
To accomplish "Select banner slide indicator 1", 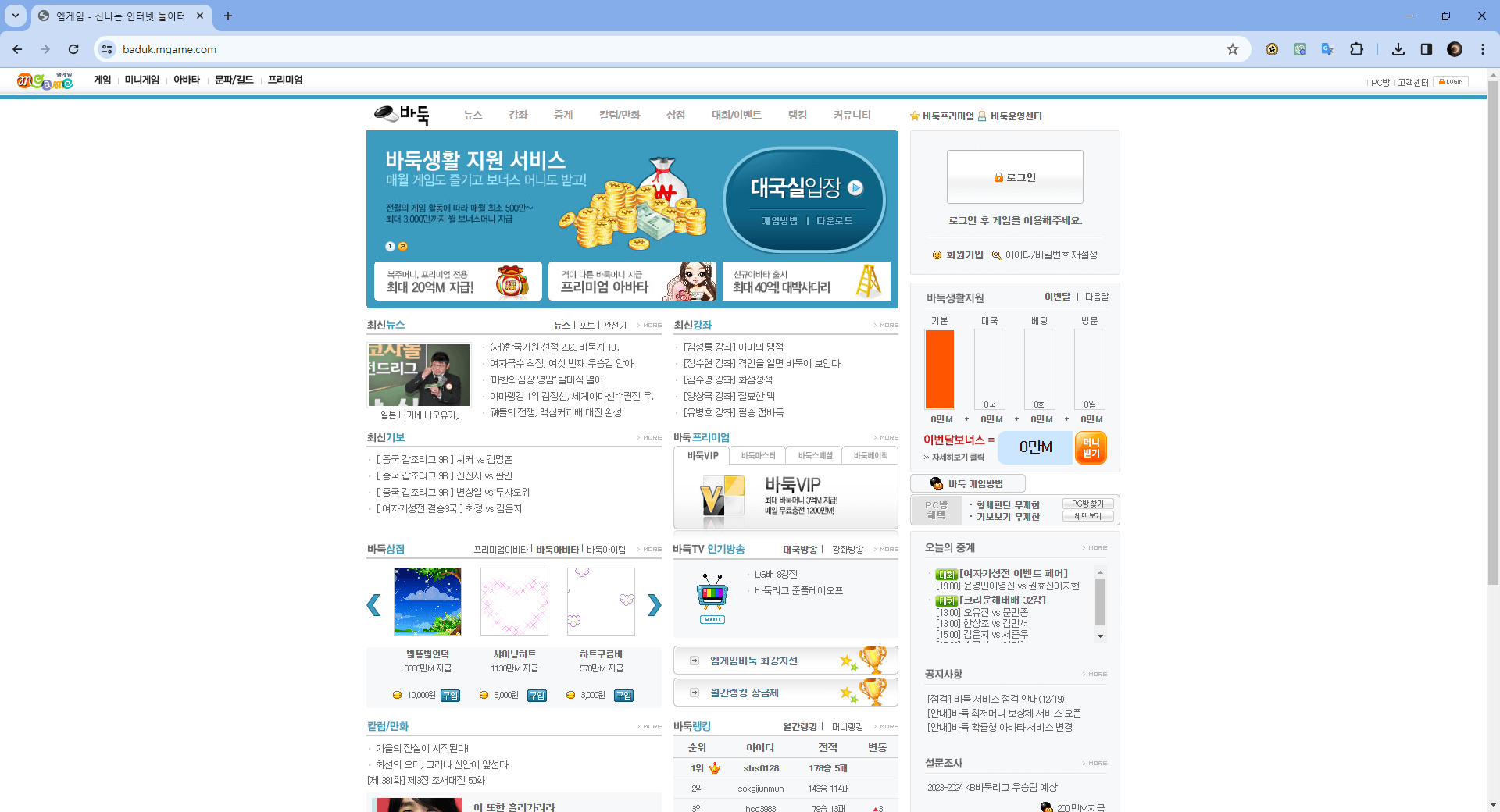I will (x=390, y=247).
